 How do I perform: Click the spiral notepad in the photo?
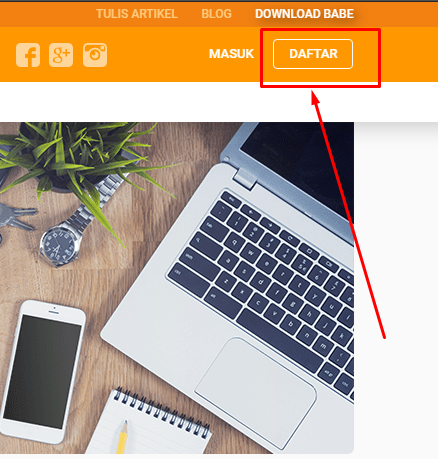(x=148, y=423)
